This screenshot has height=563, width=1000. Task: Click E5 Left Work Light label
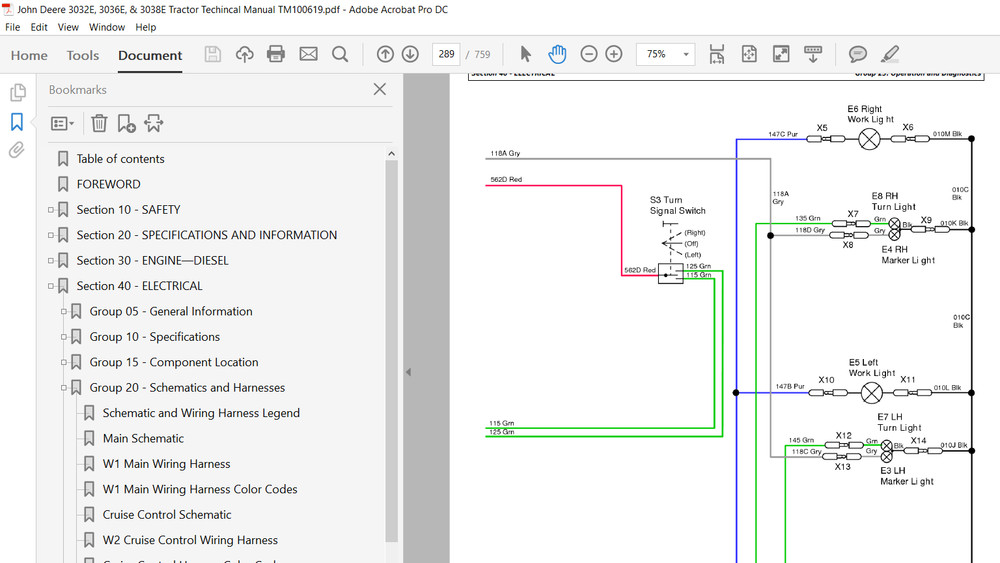click(871, 367)
